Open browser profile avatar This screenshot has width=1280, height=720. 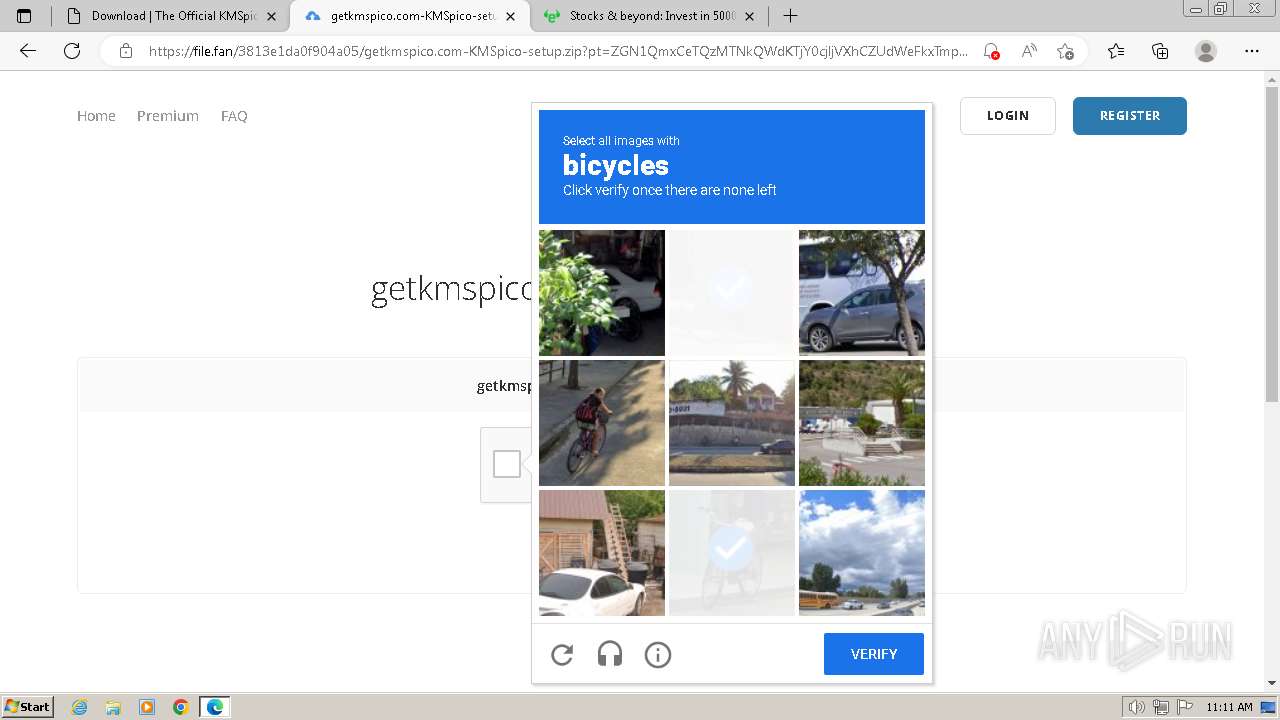point(1206,51)
